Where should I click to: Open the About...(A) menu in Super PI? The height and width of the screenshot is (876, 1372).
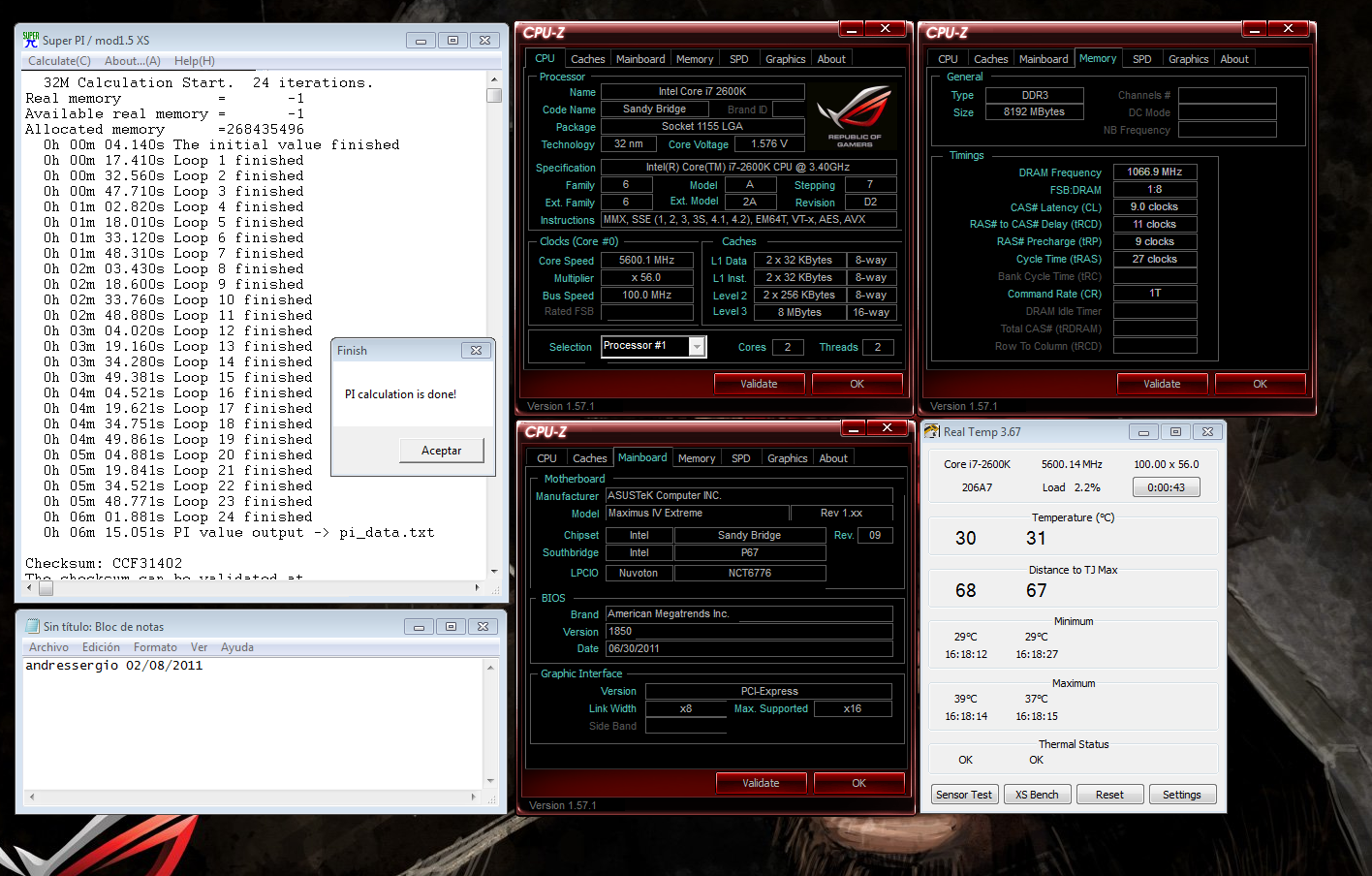(x=133, y=60)
